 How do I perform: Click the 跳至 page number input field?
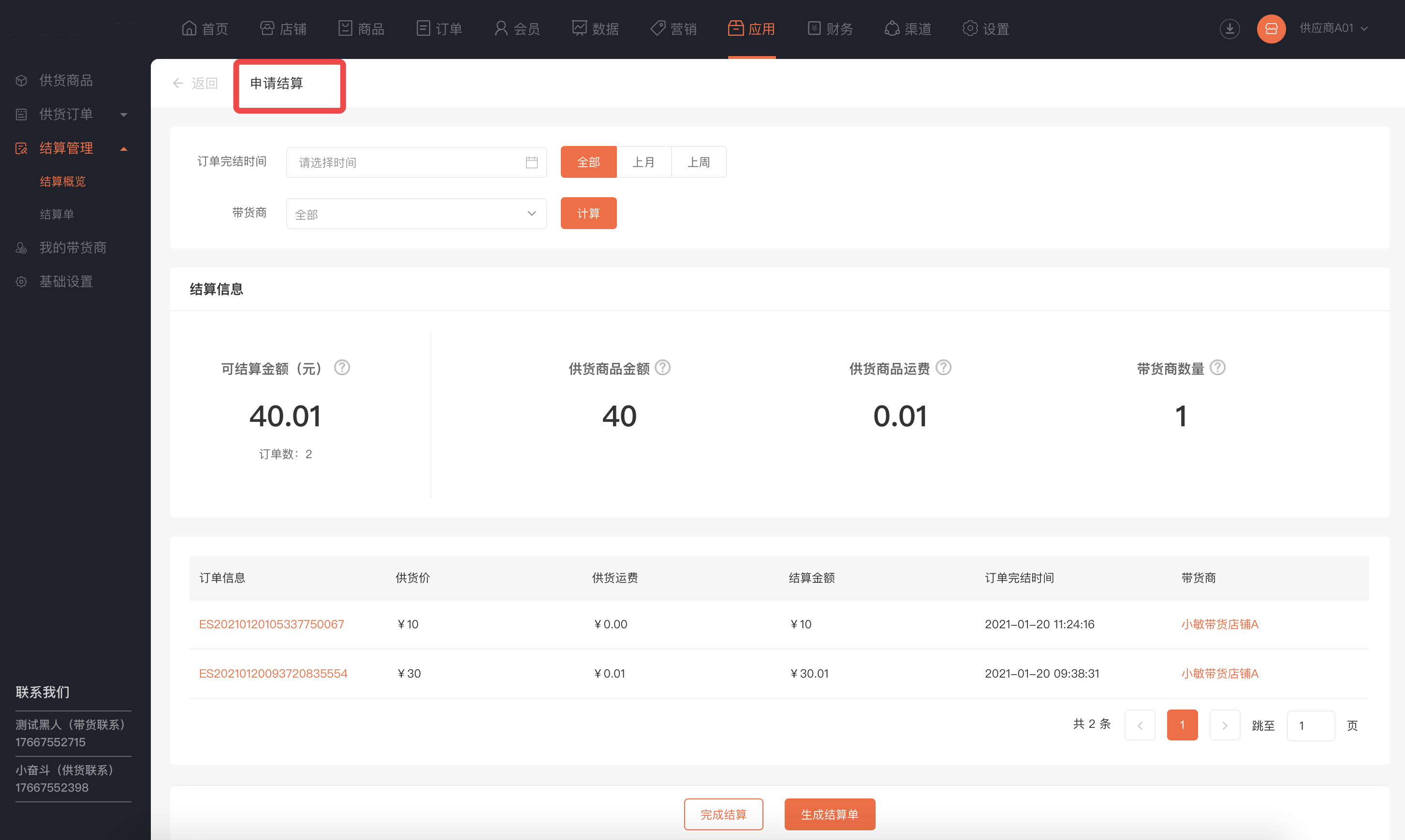[x=1310, y=725]
